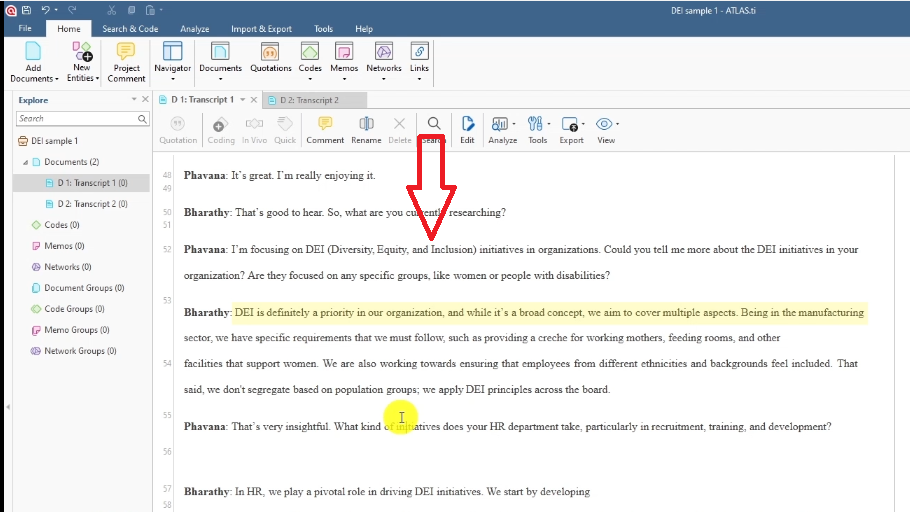Open the Help ribbon tab
The image size is (910, 512).
364,28
